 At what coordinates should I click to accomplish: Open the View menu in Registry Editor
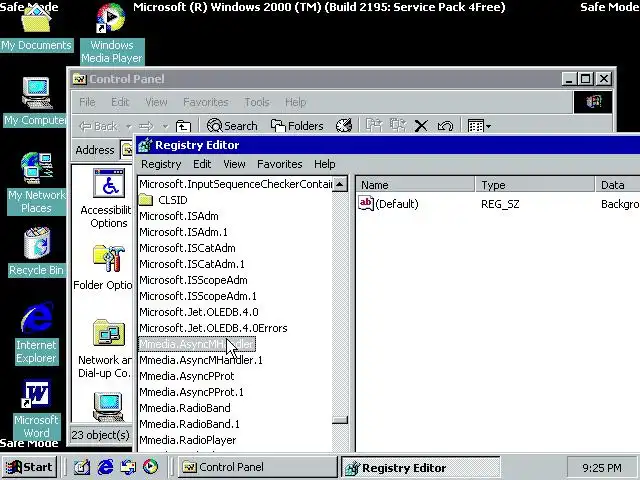pos(234,164)
